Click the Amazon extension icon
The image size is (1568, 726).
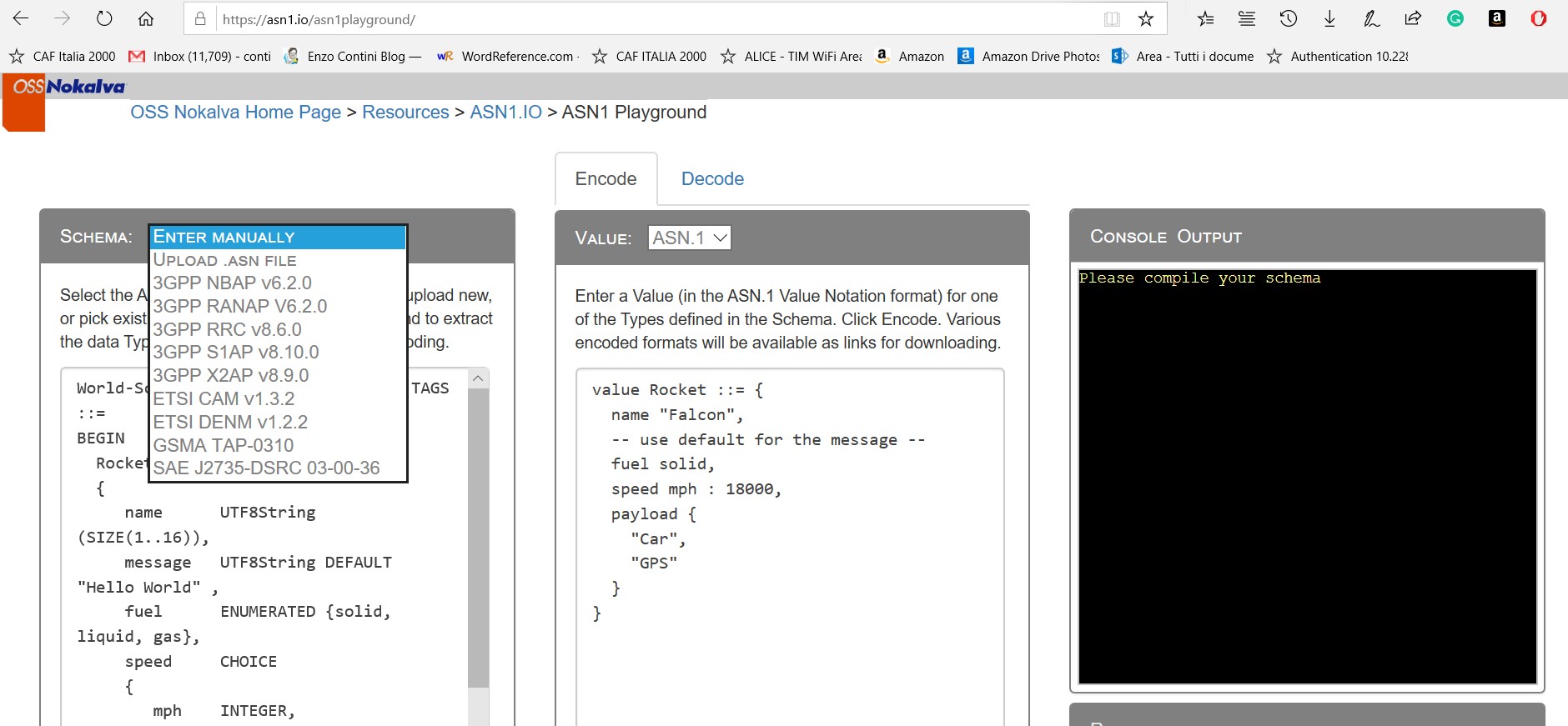(x=1496, y=18)
